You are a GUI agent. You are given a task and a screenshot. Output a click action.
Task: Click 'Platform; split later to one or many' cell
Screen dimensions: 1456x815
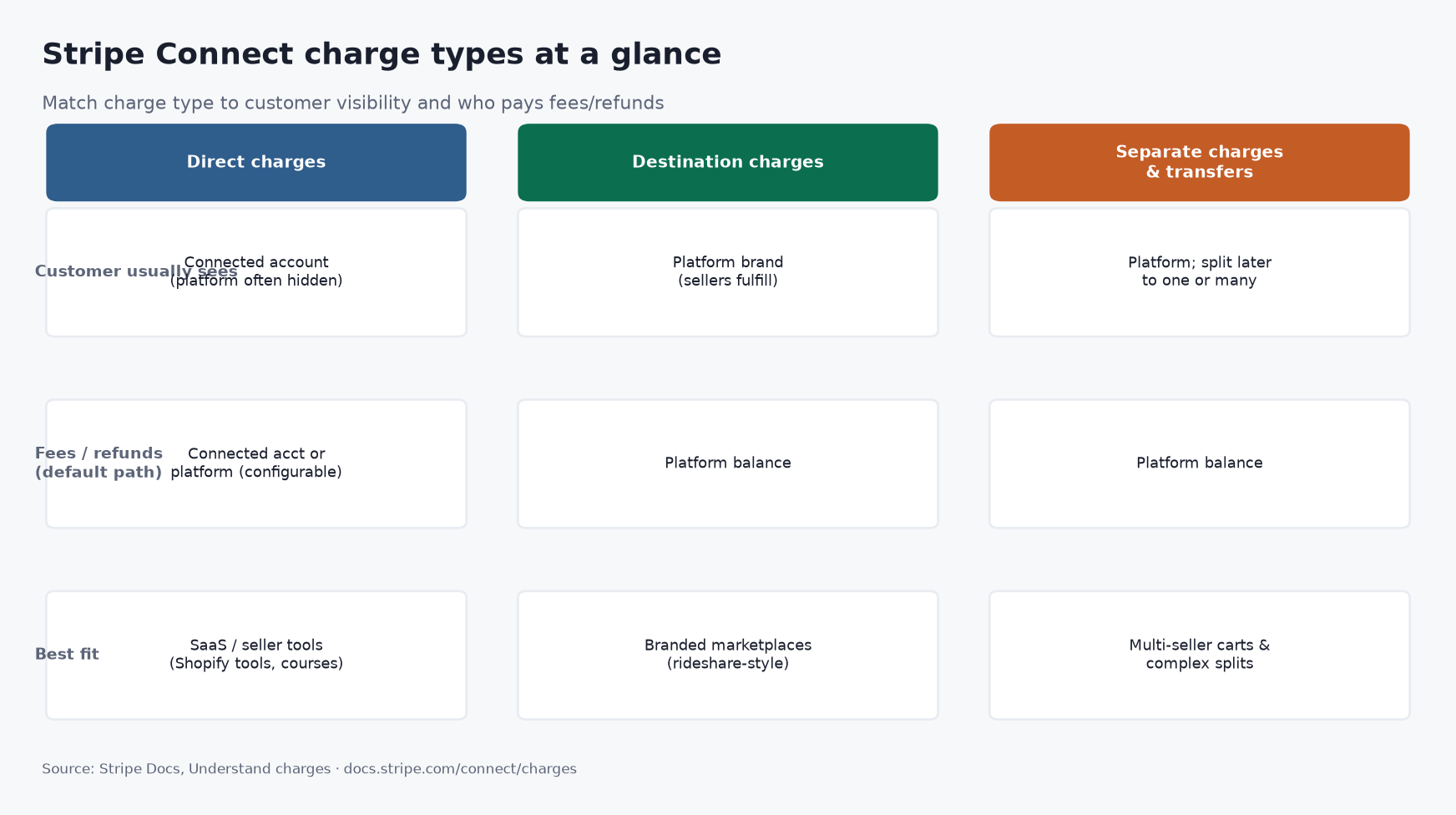pyautogui.click(x=1200, y=272)
